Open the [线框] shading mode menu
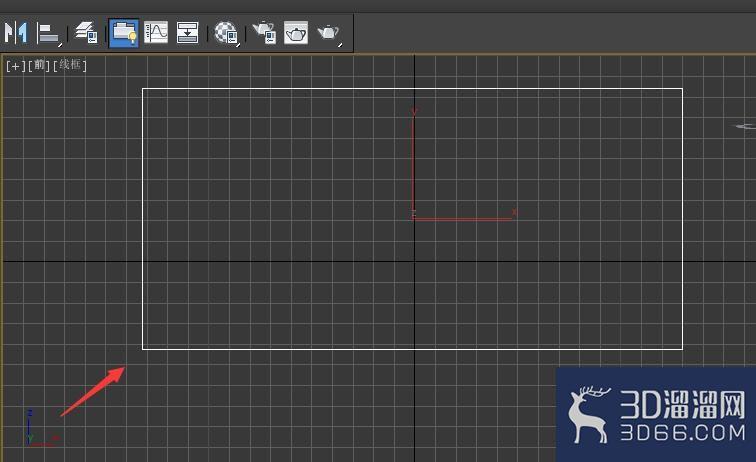This screenshot has height=462, width=756. pos(70,65)
